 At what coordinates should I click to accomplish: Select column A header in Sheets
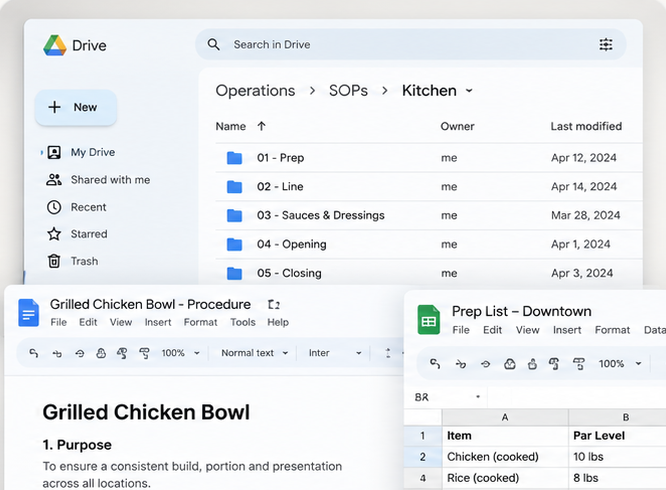[505, 417]
